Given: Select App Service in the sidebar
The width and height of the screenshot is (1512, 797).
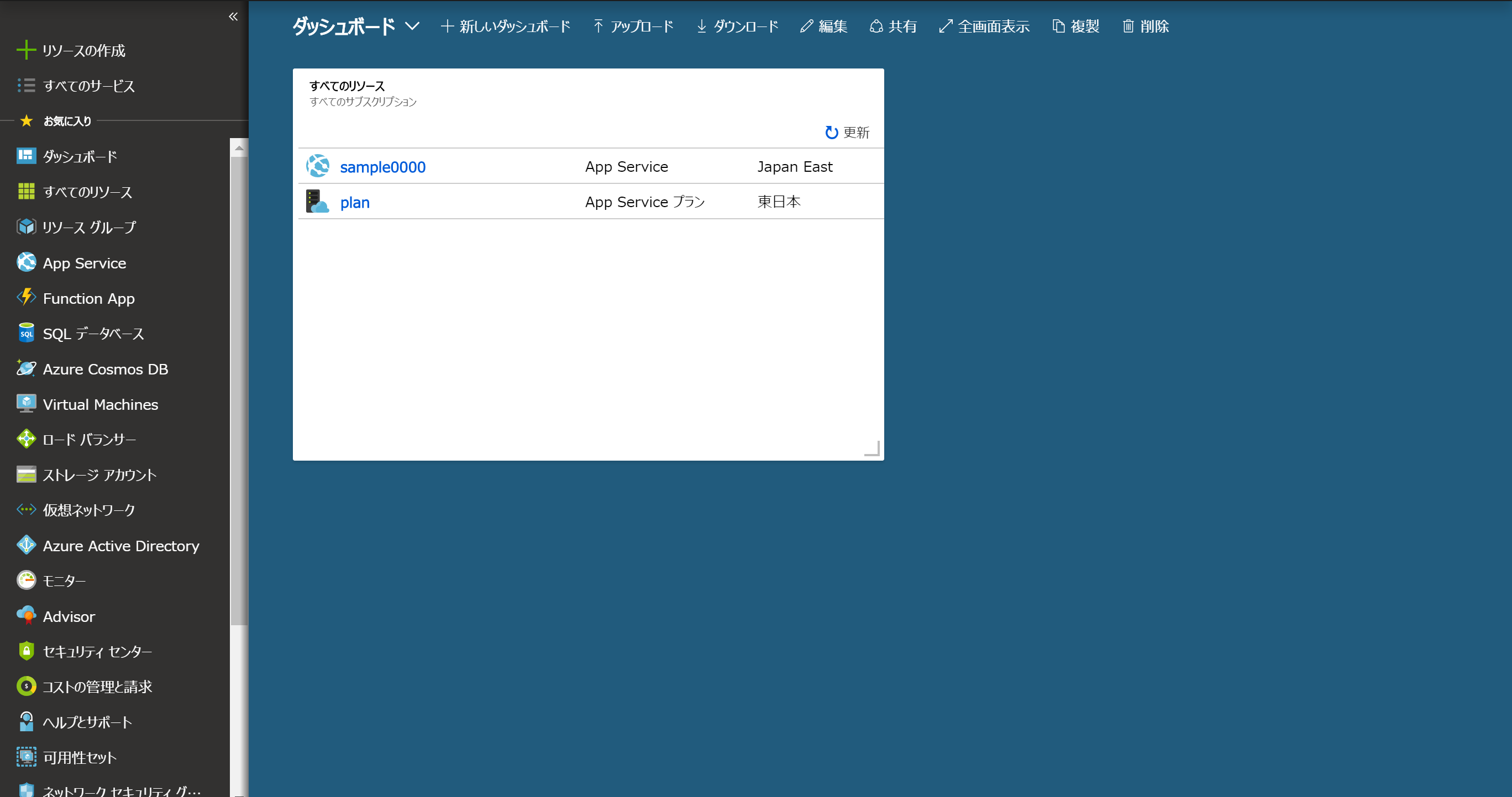Looking at the screenshot, I should click(x=84, y=263).
